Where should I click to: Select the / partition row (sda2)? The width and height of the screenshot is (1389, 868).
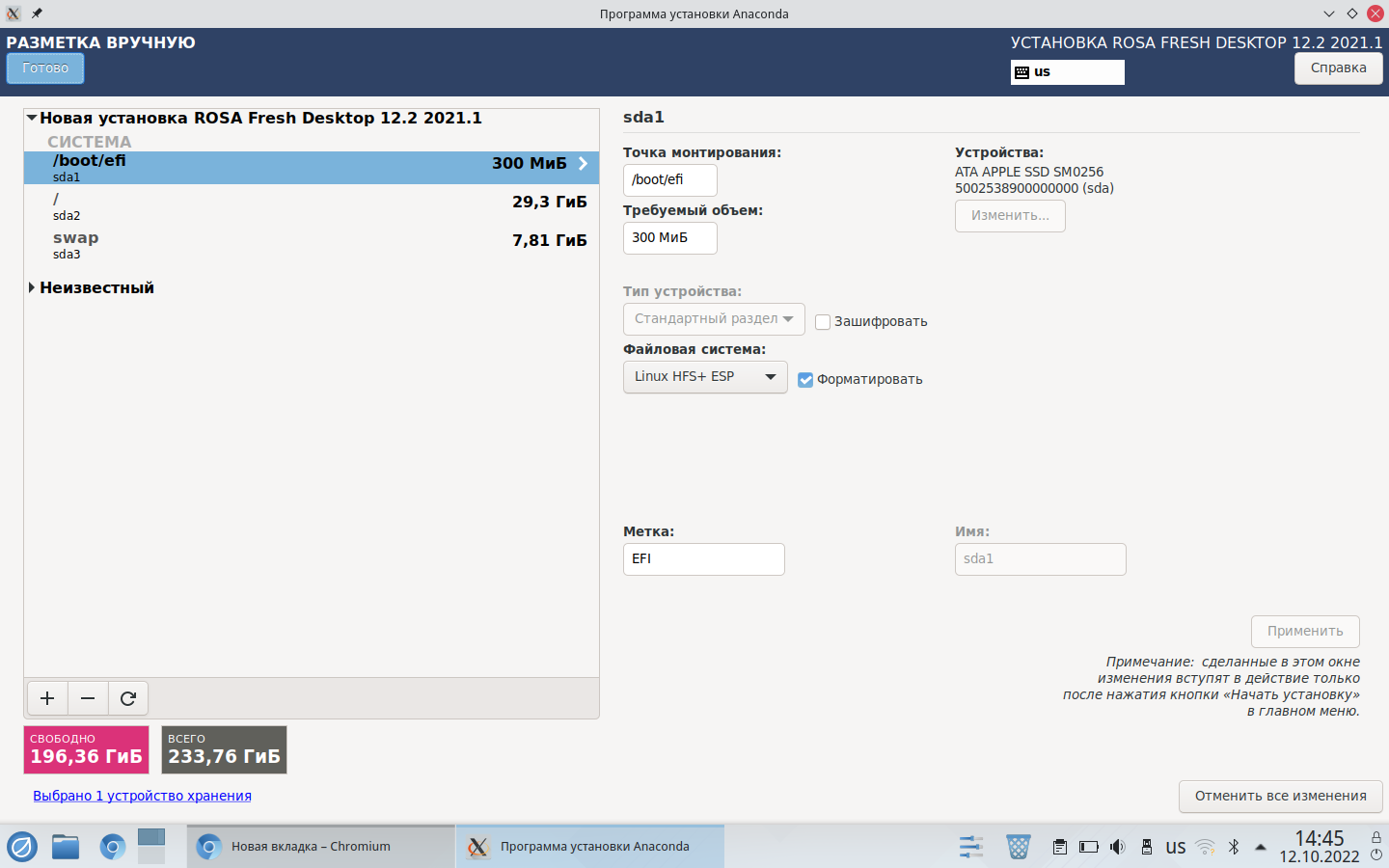tap(312, 206)
